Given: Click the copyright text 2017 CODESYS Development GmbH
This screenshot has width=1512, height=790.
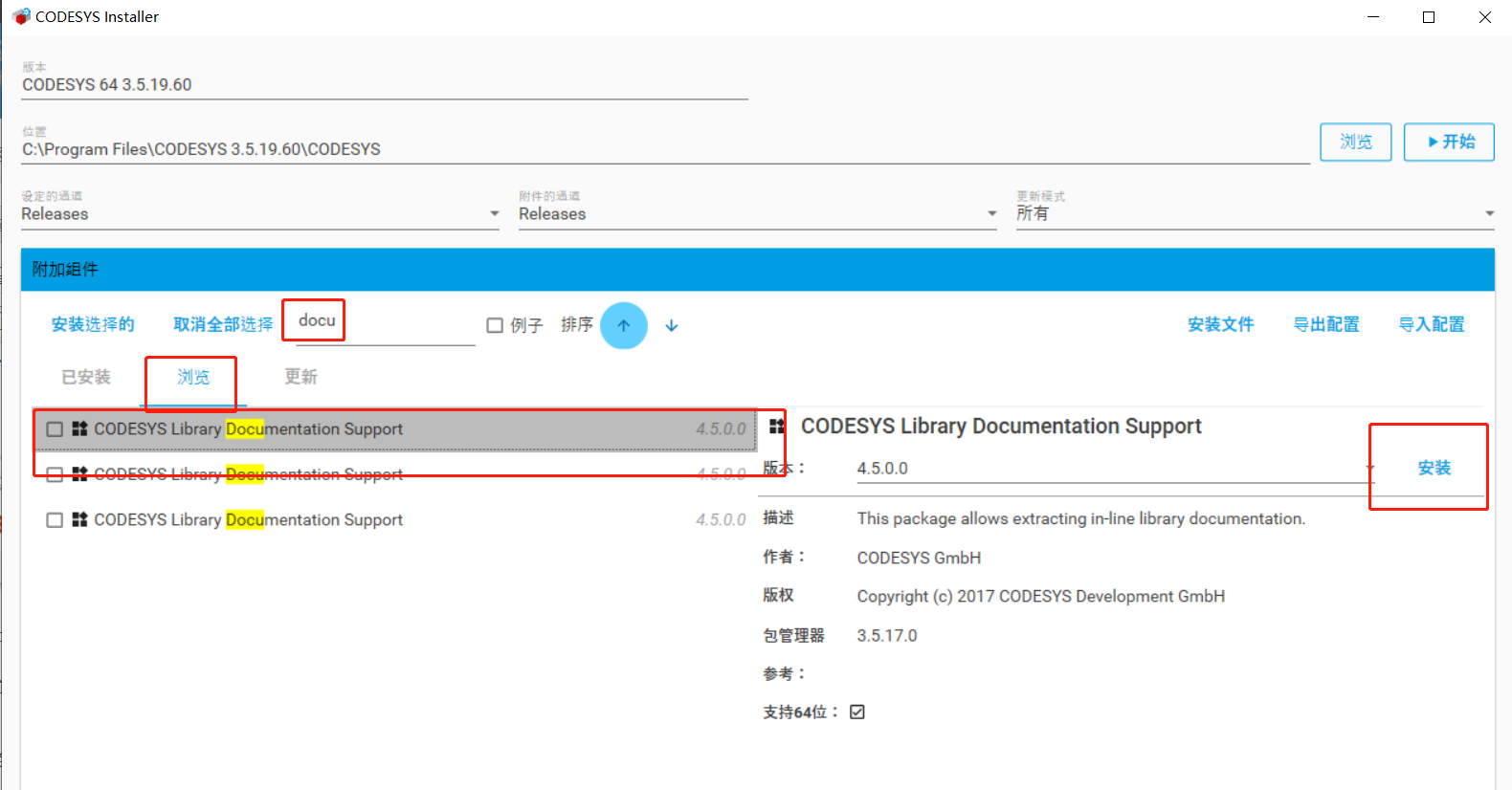Looking at the screenshot, I should click(x=1041, y=596).
